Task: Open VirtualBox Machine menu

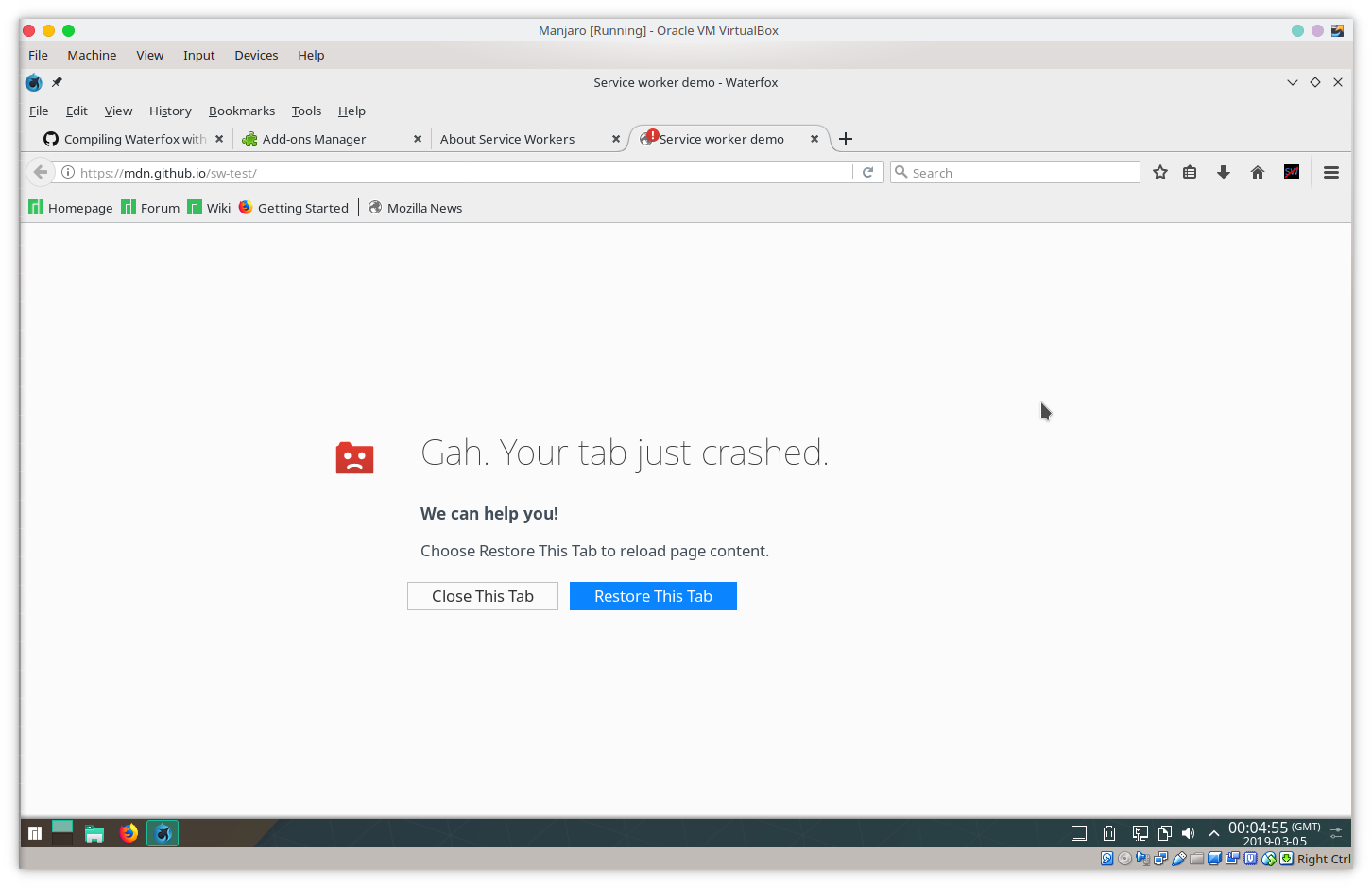Action: (x=92, y=55)
